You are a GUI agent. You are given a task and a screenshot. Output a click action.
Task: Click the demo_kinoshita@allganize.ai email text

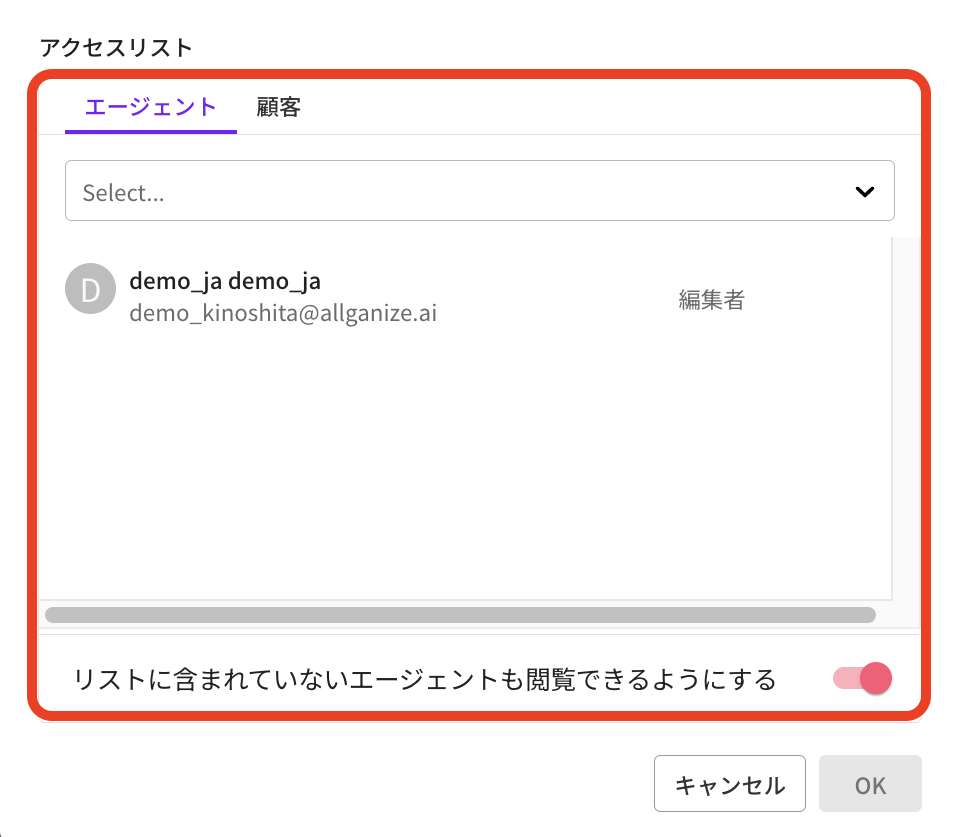tap(283, 314)
